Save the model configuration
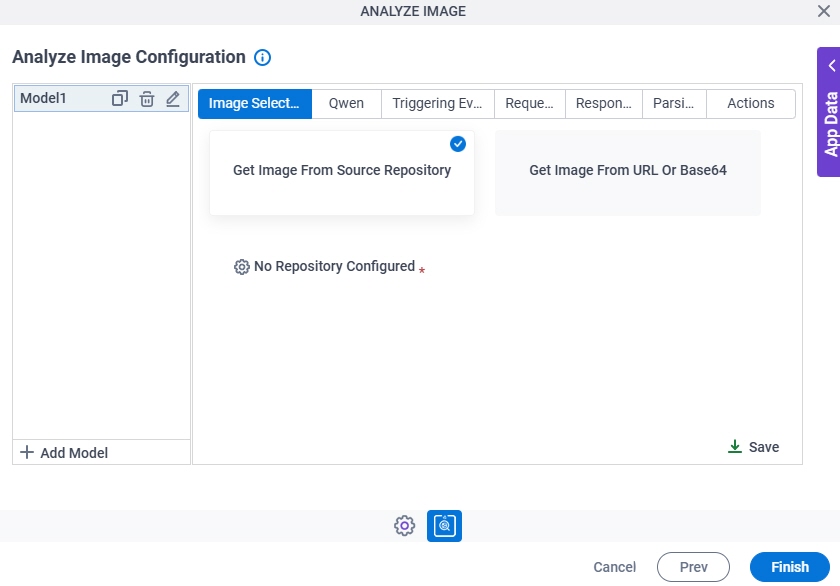Screen dimensions: 840x586 pyautogui.click(x=753, y=447)
